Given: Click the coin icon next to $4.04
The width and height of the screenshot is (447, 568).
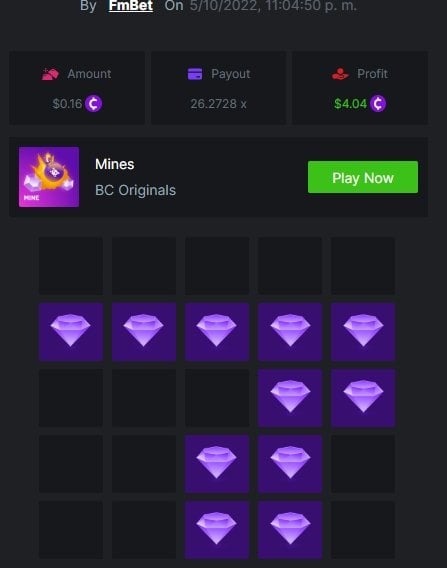Looking at the screenshot, I should 378,104.
